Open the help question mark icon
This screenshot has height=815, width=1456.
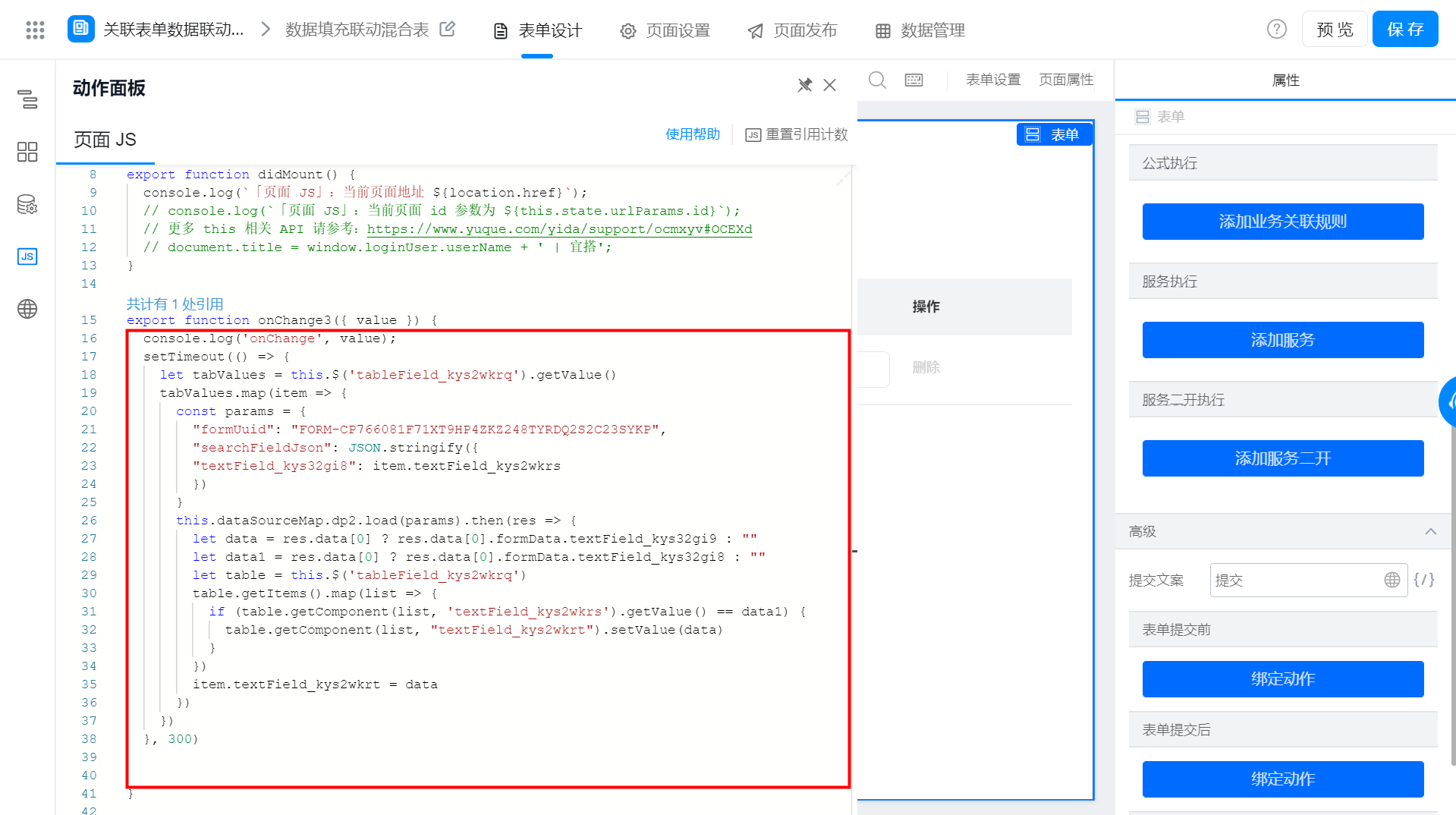[x=1277, y=29]
